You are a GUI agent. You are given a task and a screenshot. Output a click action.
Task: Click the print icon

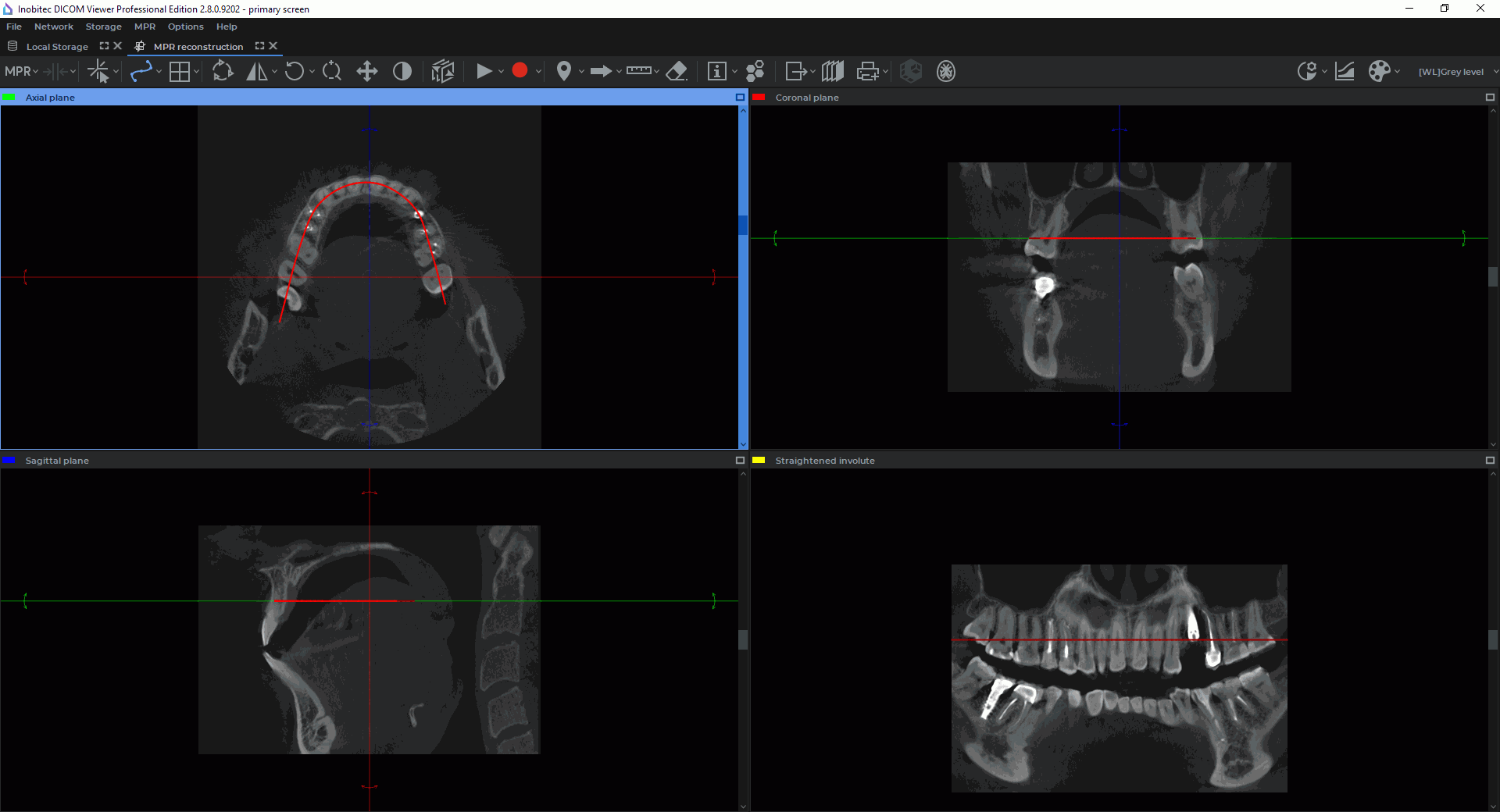[x=868, y=72]
